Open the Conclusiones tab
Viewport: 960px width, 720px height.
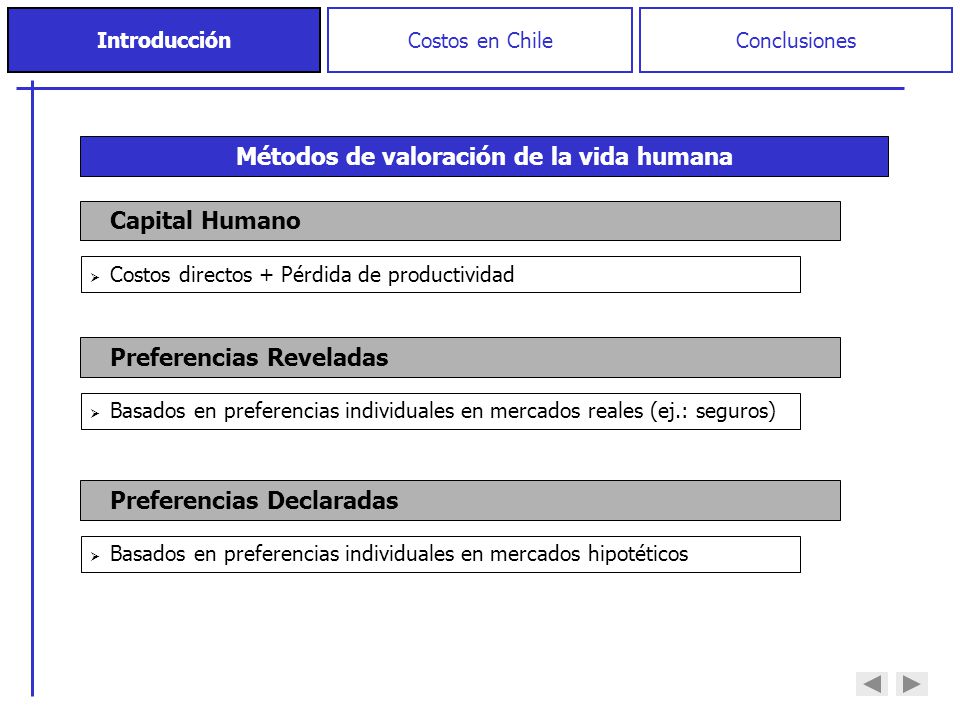pos(796,40)
